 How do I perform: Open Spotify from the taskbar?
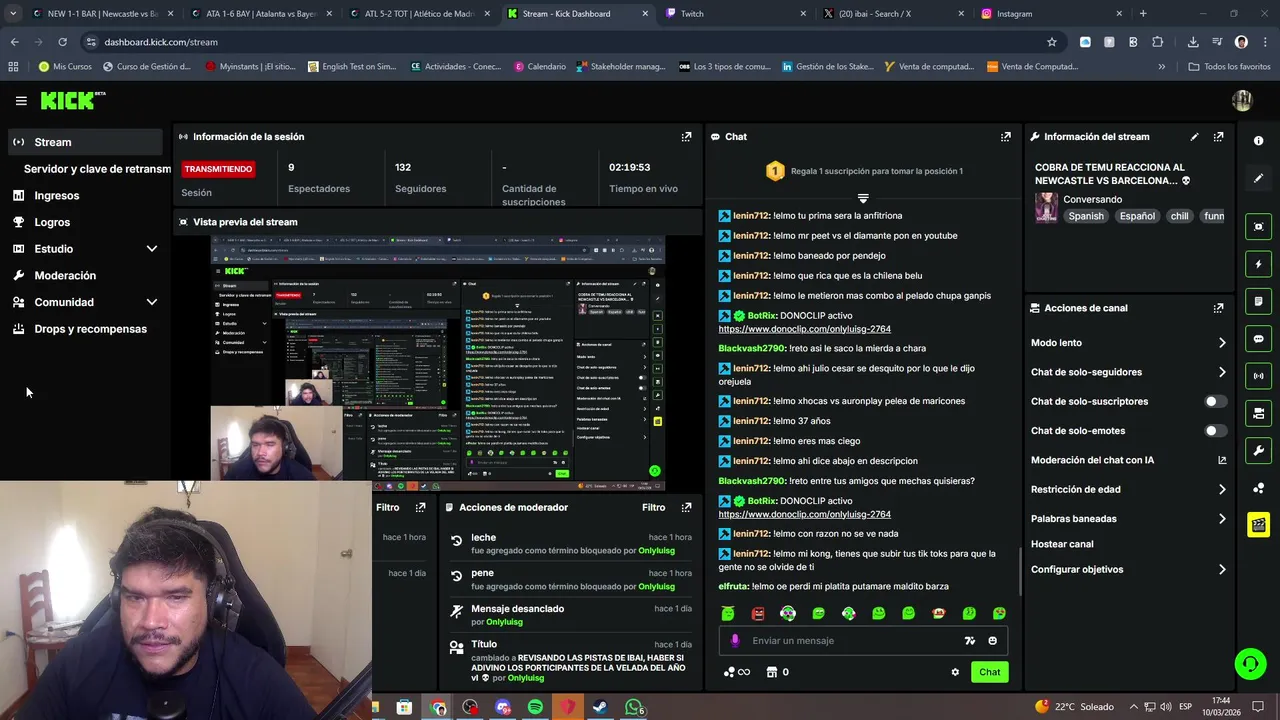535,707
